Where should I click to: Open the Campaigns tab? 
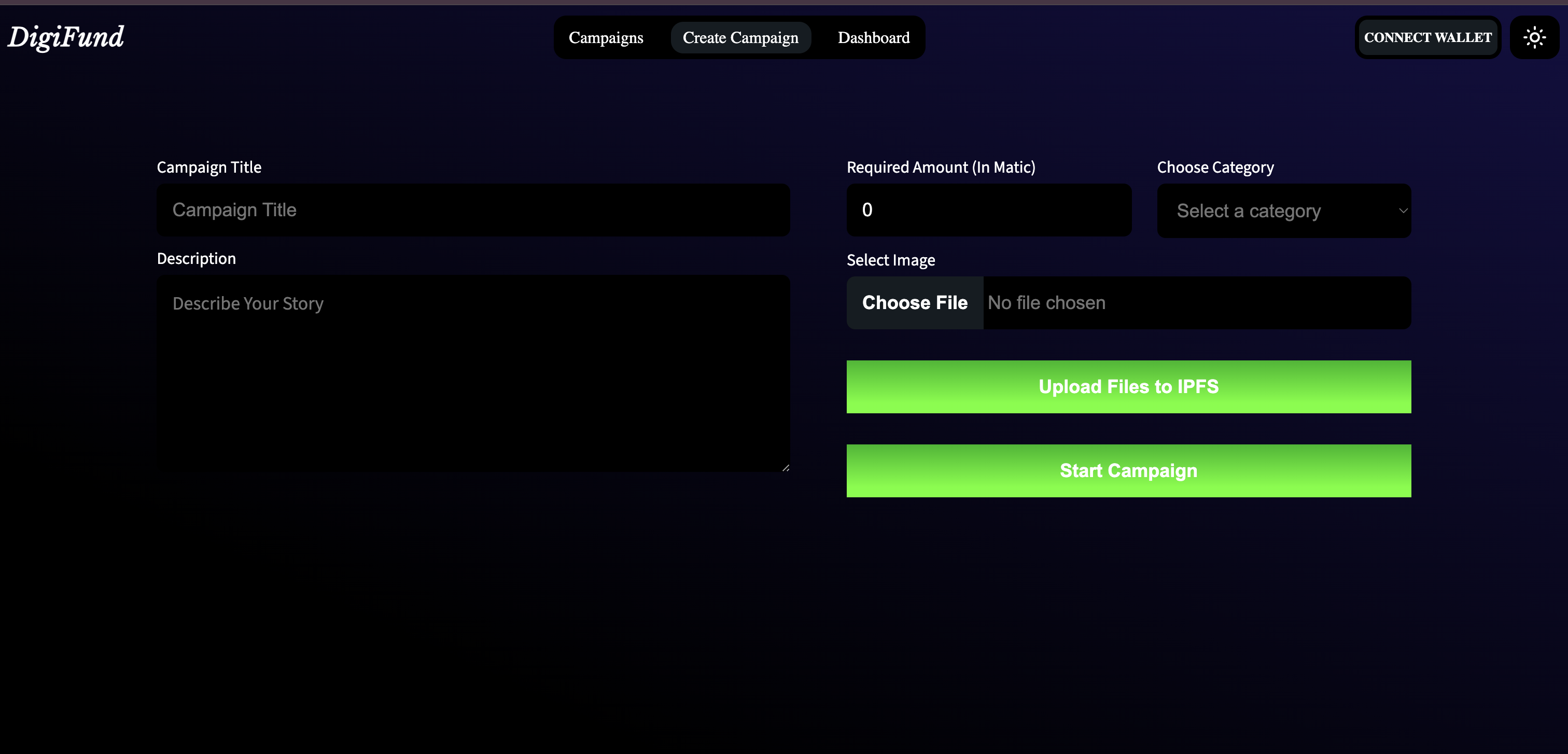tap(606, 38)
